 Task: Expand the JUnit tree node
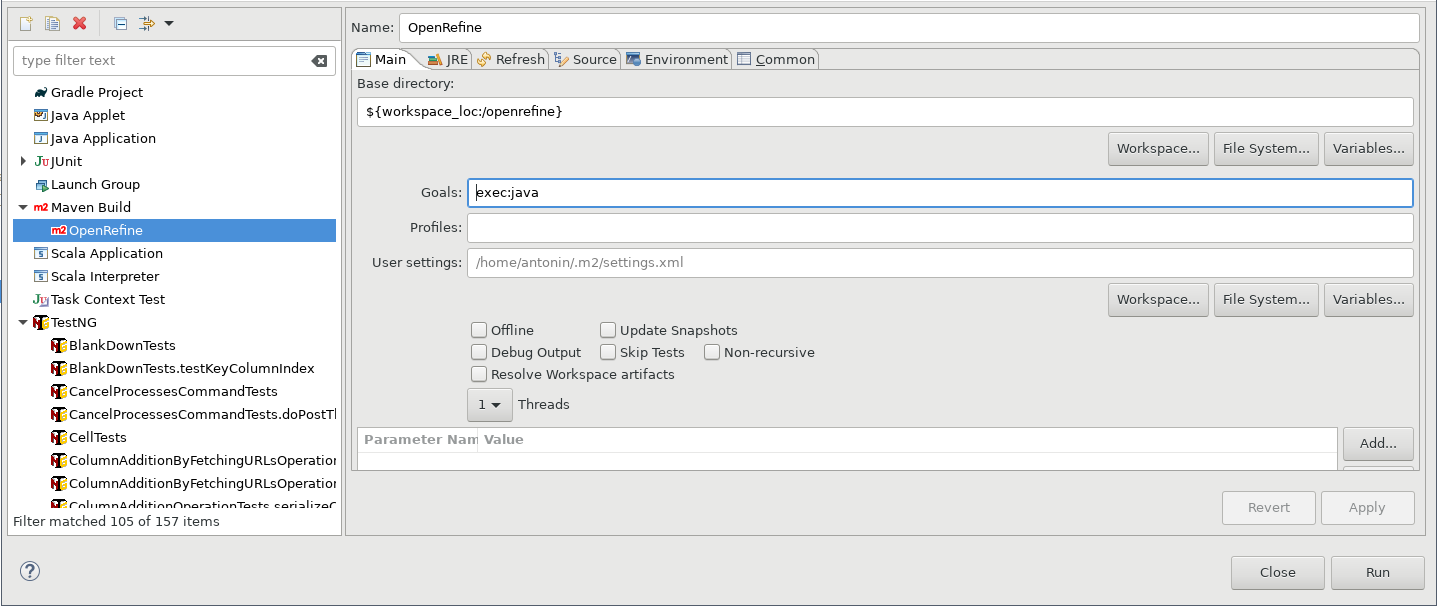[22, 161]
